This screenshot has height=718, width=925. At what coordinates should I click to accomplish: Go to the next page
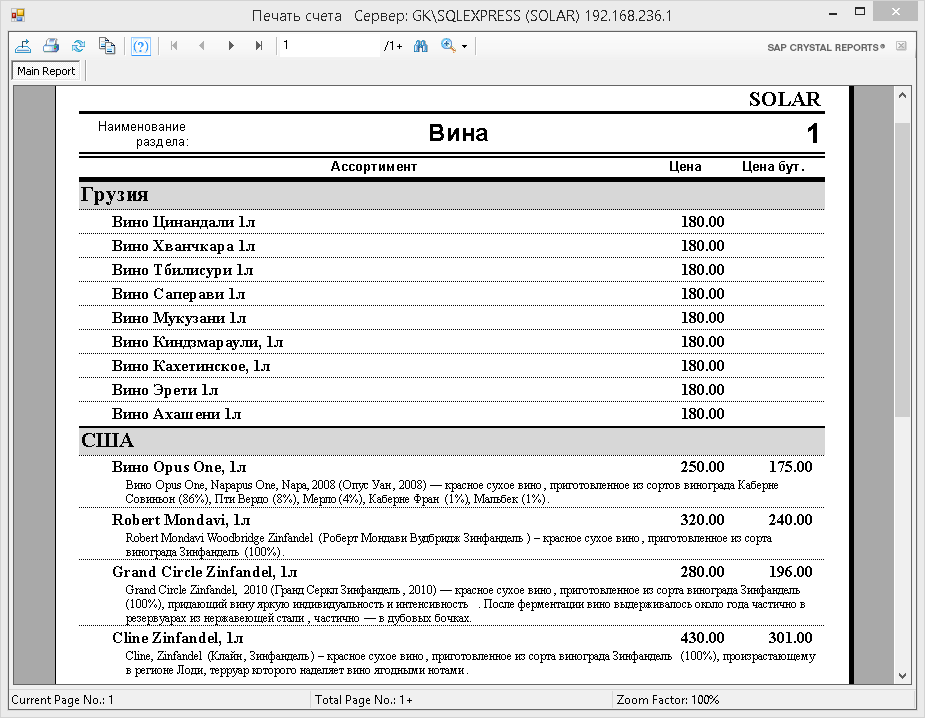click(x=231, y=45)
